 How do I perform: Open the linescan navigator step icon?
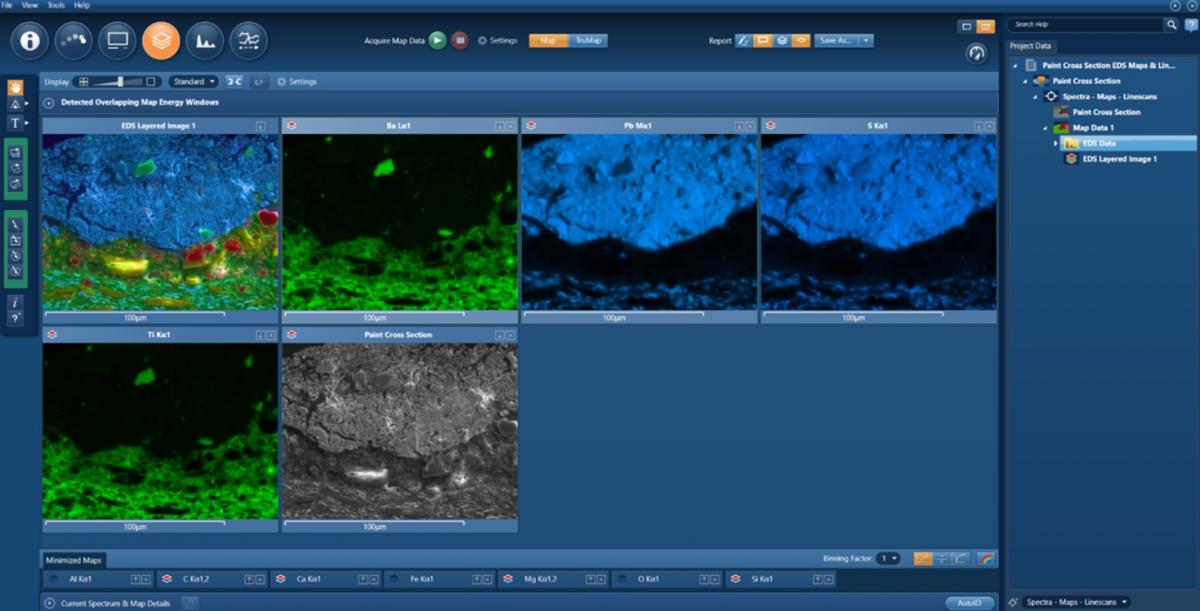248,41
